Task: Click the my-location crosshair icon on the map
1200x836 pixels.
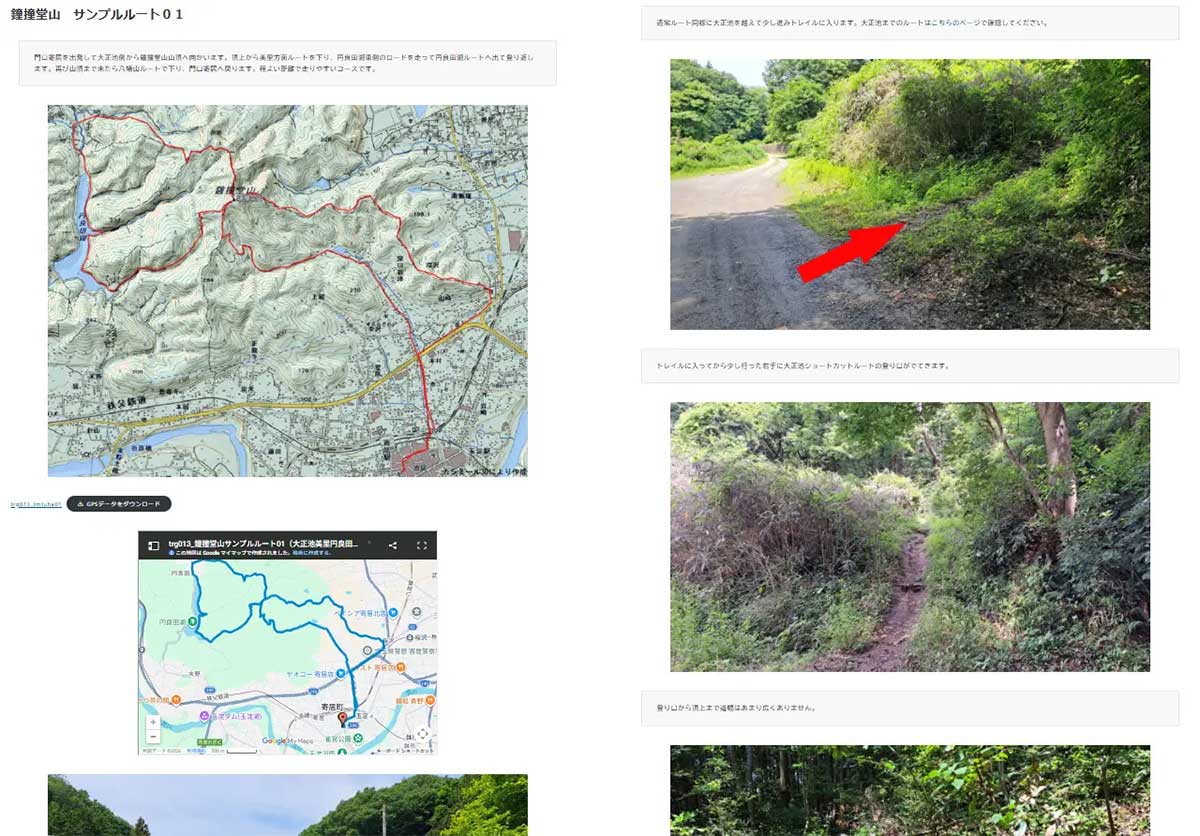Action: click(x=422, y=734)
